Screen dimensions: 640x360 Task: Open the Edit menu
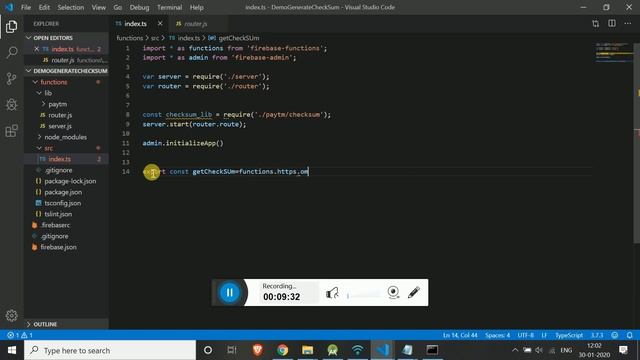(44, 7)
